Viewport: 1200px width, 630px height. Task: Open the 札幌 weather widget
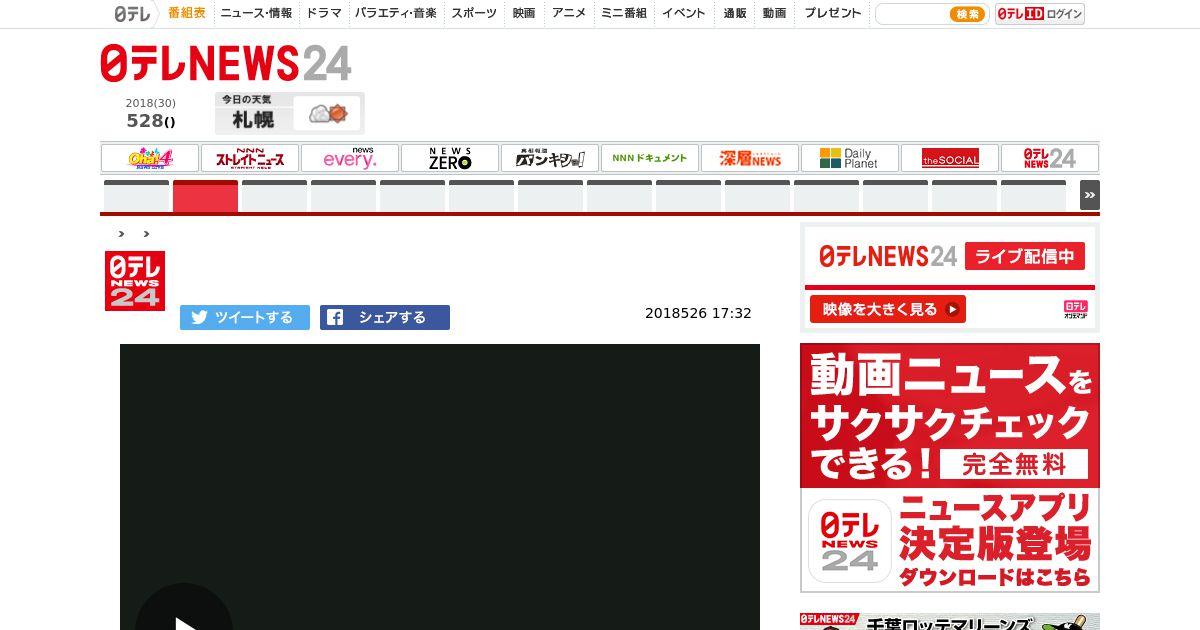[x=289, y=113]
